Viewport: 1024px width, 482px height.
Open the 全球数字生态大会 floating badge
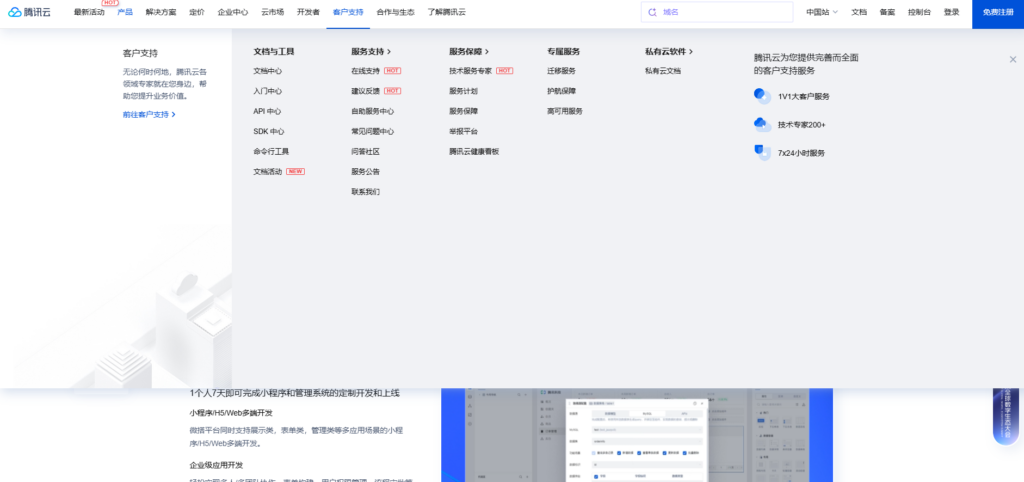pyautogui.click(x=1006, y=417)
